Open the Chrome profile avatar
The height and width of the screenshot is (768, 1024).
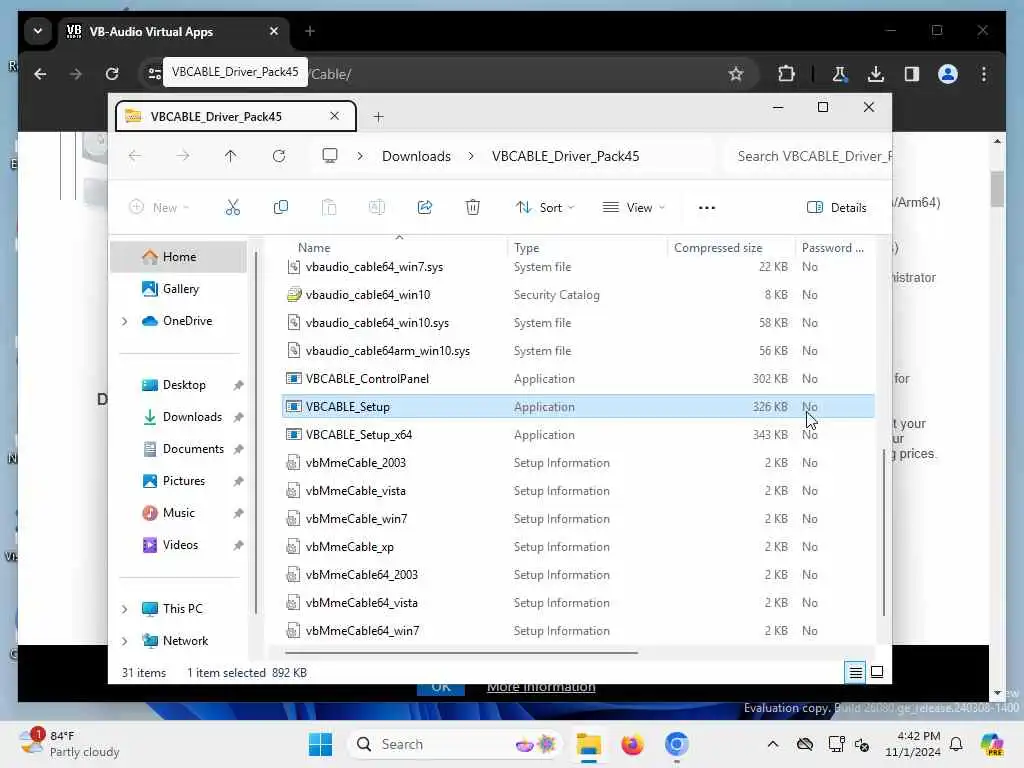(948, 74)
